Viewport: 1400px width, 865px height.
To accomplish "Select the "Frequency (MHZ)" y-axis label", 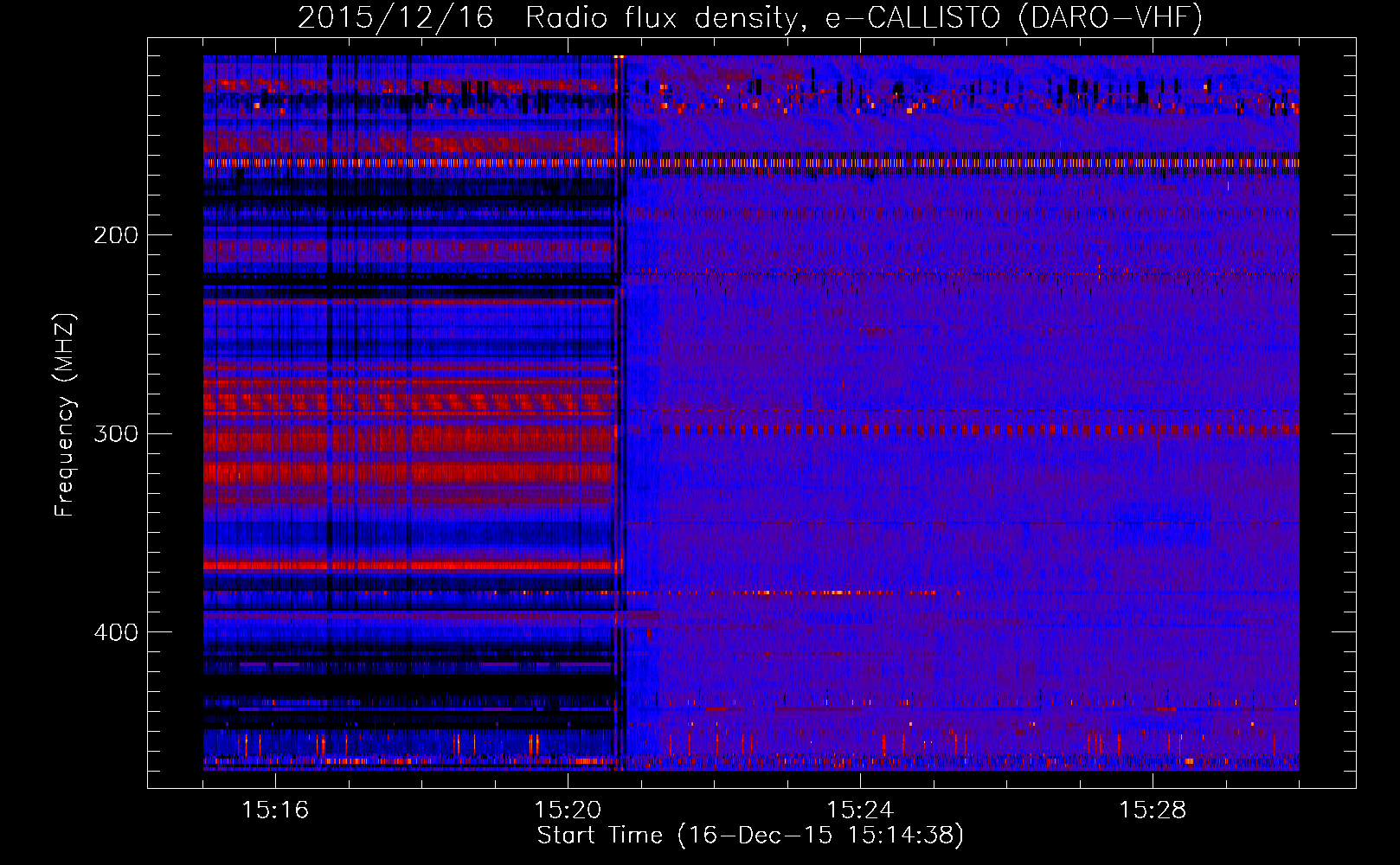I will point(65,414).
